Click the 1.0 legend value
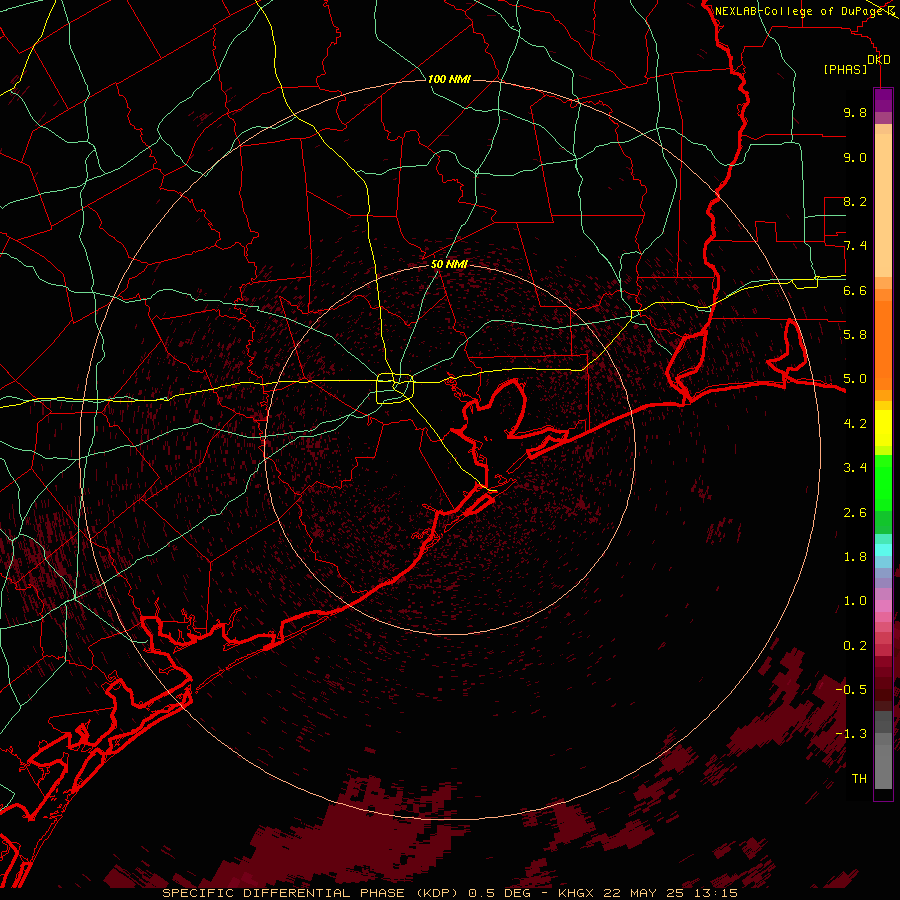This screenshot has width=900, height=900. tap(855, 601)
